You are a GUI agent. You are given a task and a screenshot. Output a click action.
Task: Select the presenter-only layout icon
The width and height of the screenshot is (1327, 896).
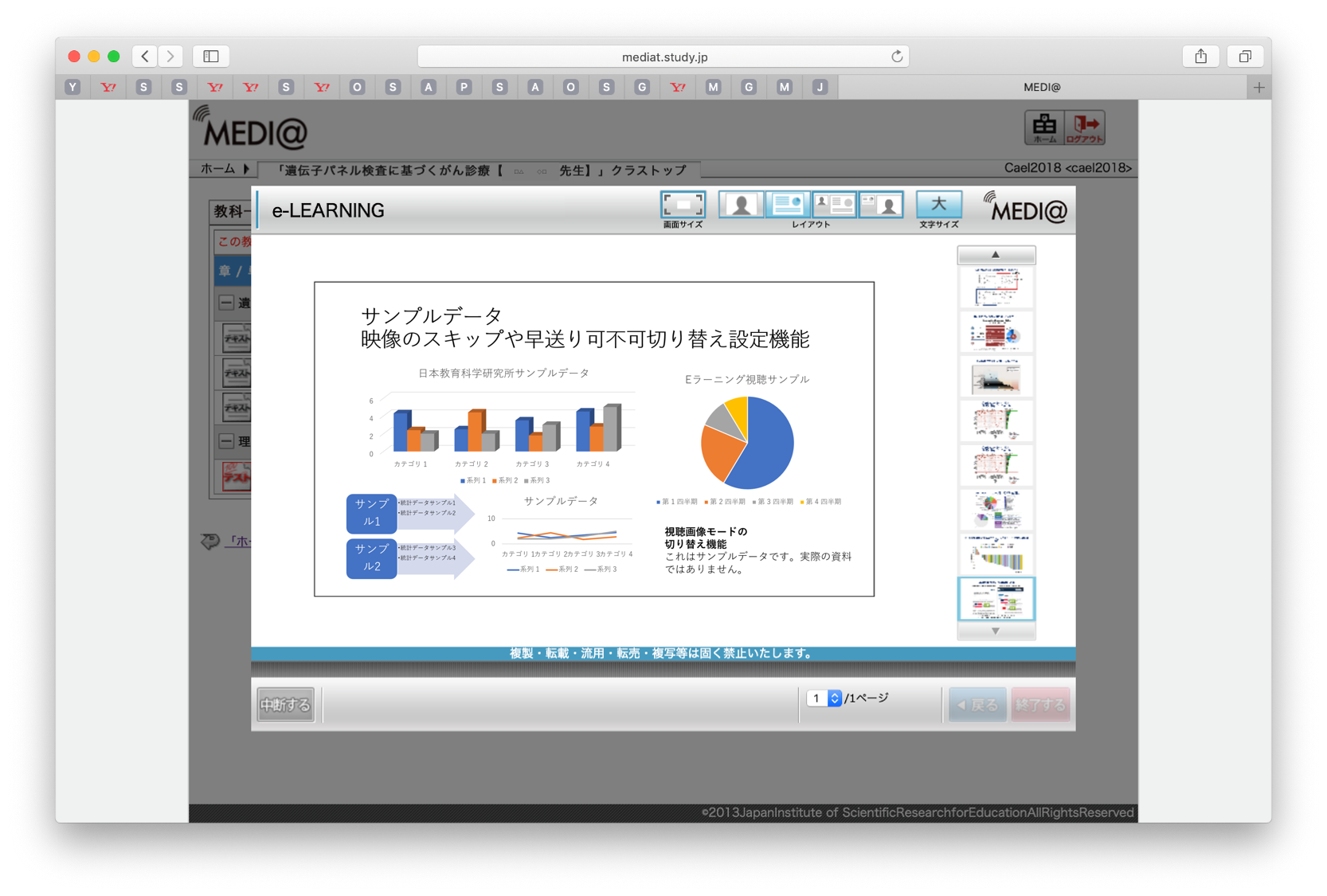(741, 205)
